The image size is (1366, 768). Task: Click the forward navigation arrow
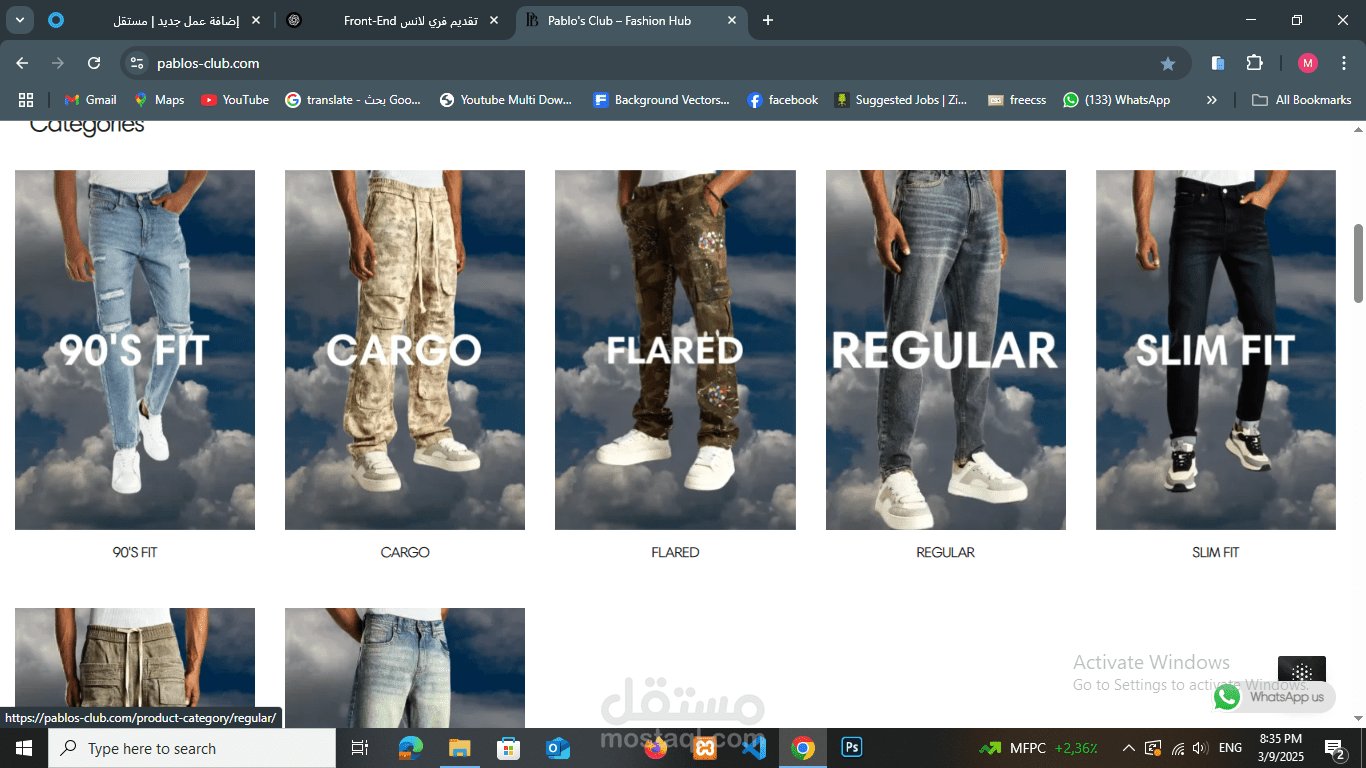pyautogui.click(x=58, y=63)
